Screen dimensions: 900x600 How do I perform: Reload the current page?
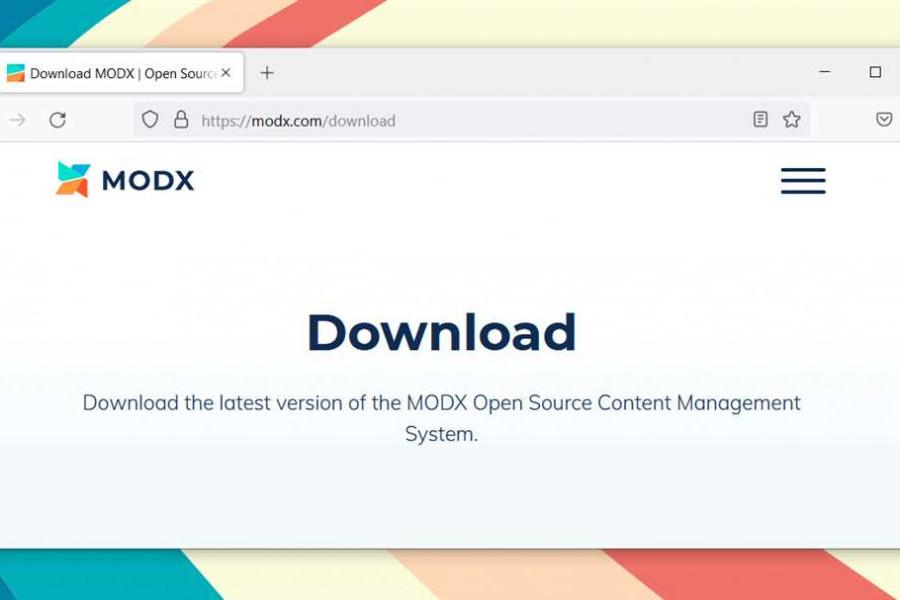click(57, 120)
